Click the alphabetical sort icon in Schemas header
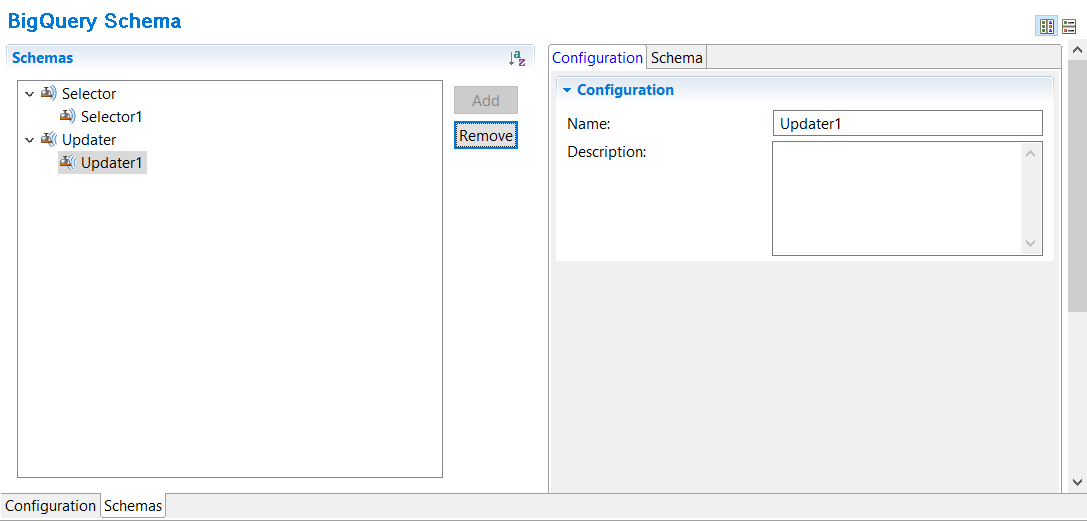 click(517, 58)
